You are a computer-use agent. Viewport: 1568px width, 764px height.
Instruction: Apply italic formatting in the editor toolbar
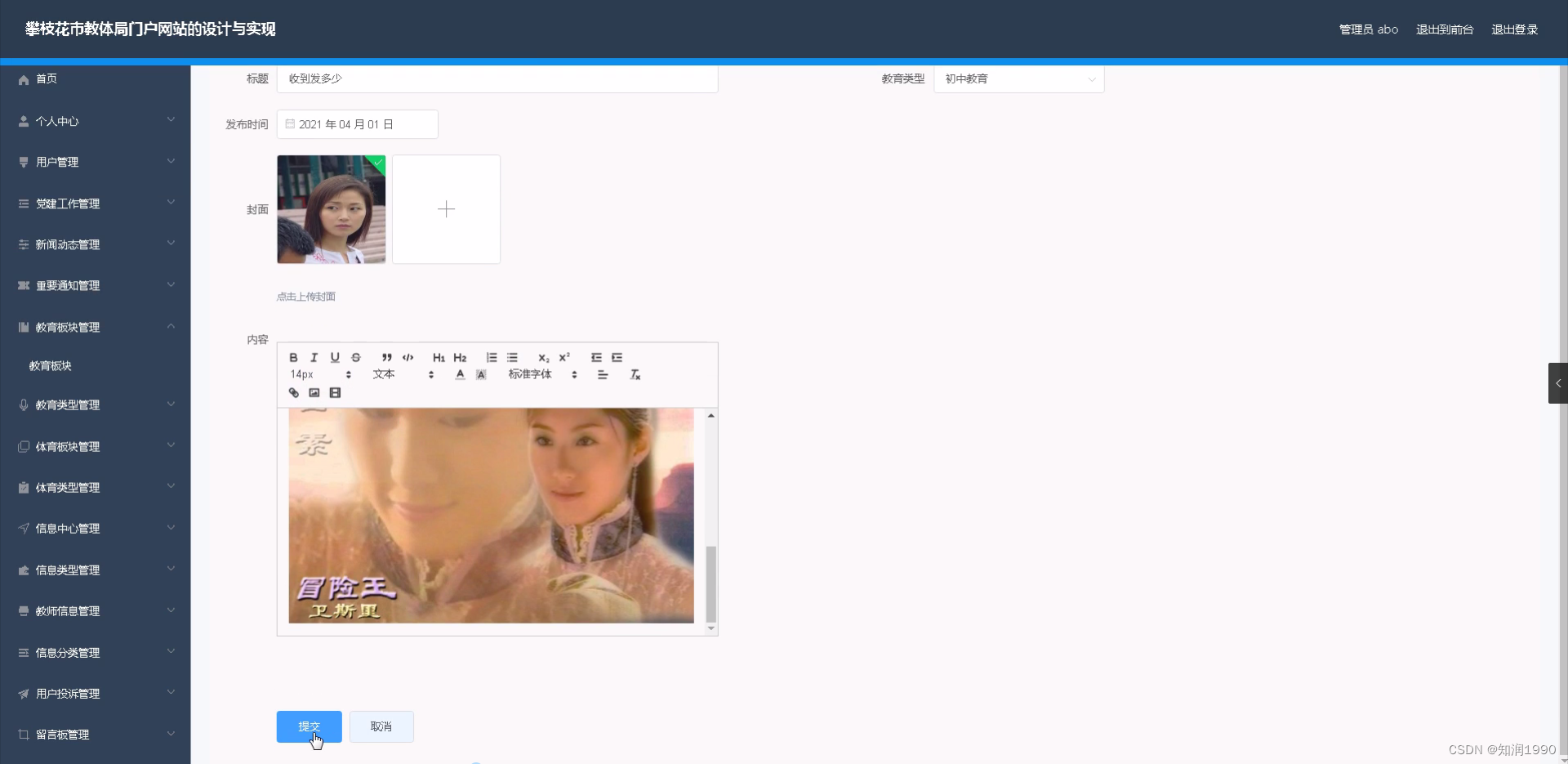314,357
